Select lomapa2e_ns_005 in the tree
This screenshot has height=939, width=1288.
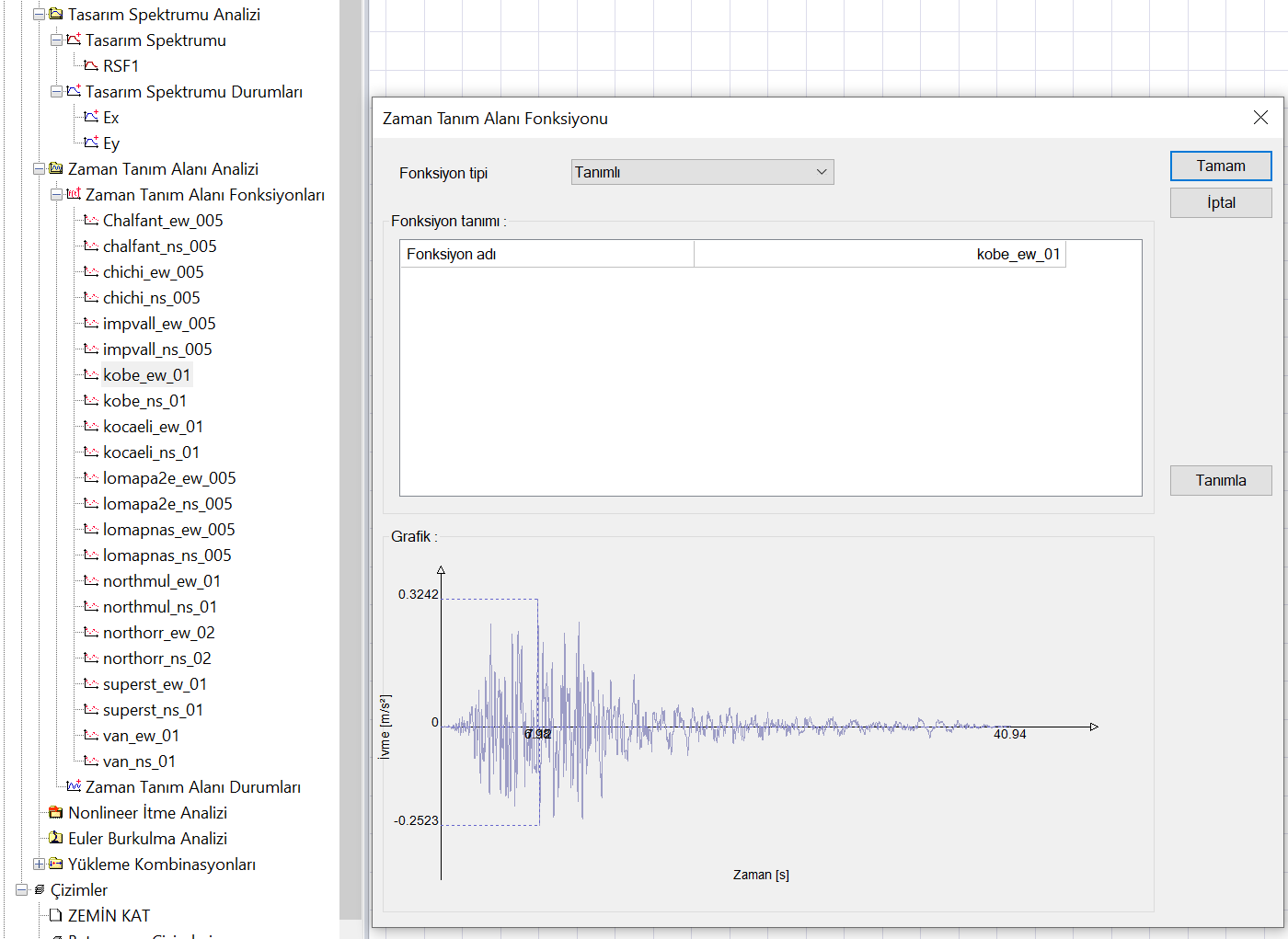[167, 504]
